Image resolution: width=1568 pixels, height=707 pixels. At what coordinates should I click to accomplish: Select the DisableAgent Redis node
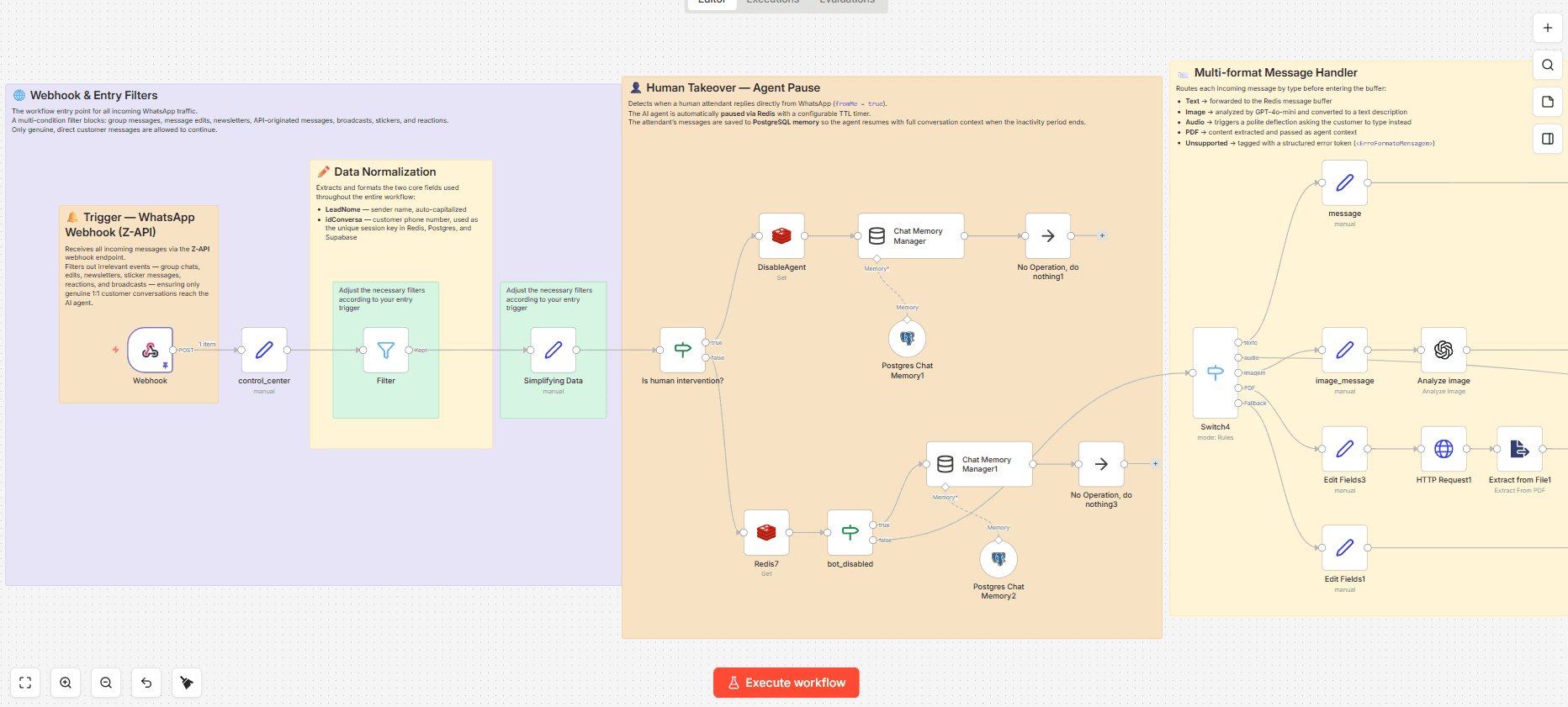point(781,235)
